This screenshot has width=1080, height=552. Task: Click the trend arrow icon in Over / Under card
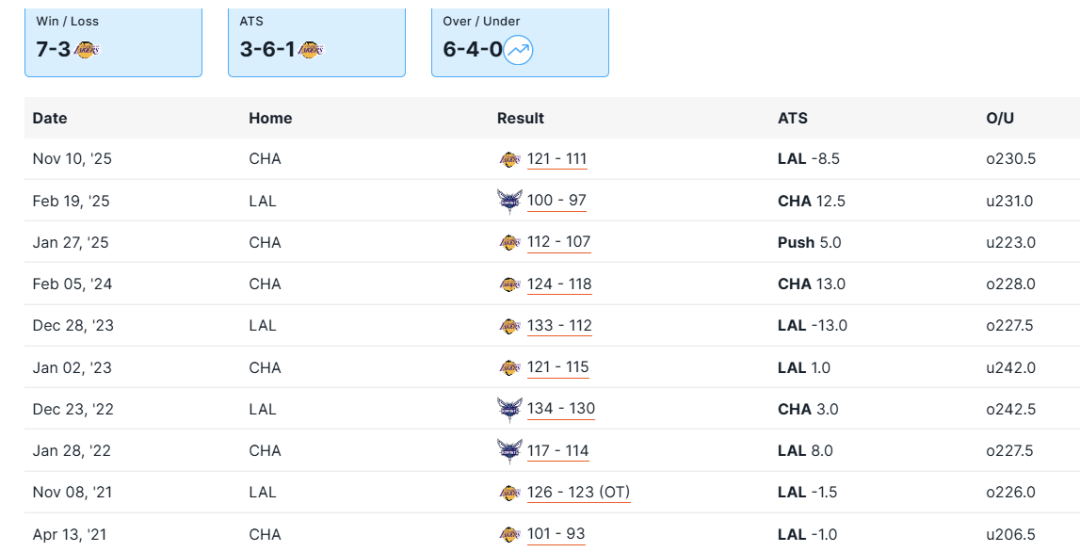pyautogui.click(x=518, y=50)
